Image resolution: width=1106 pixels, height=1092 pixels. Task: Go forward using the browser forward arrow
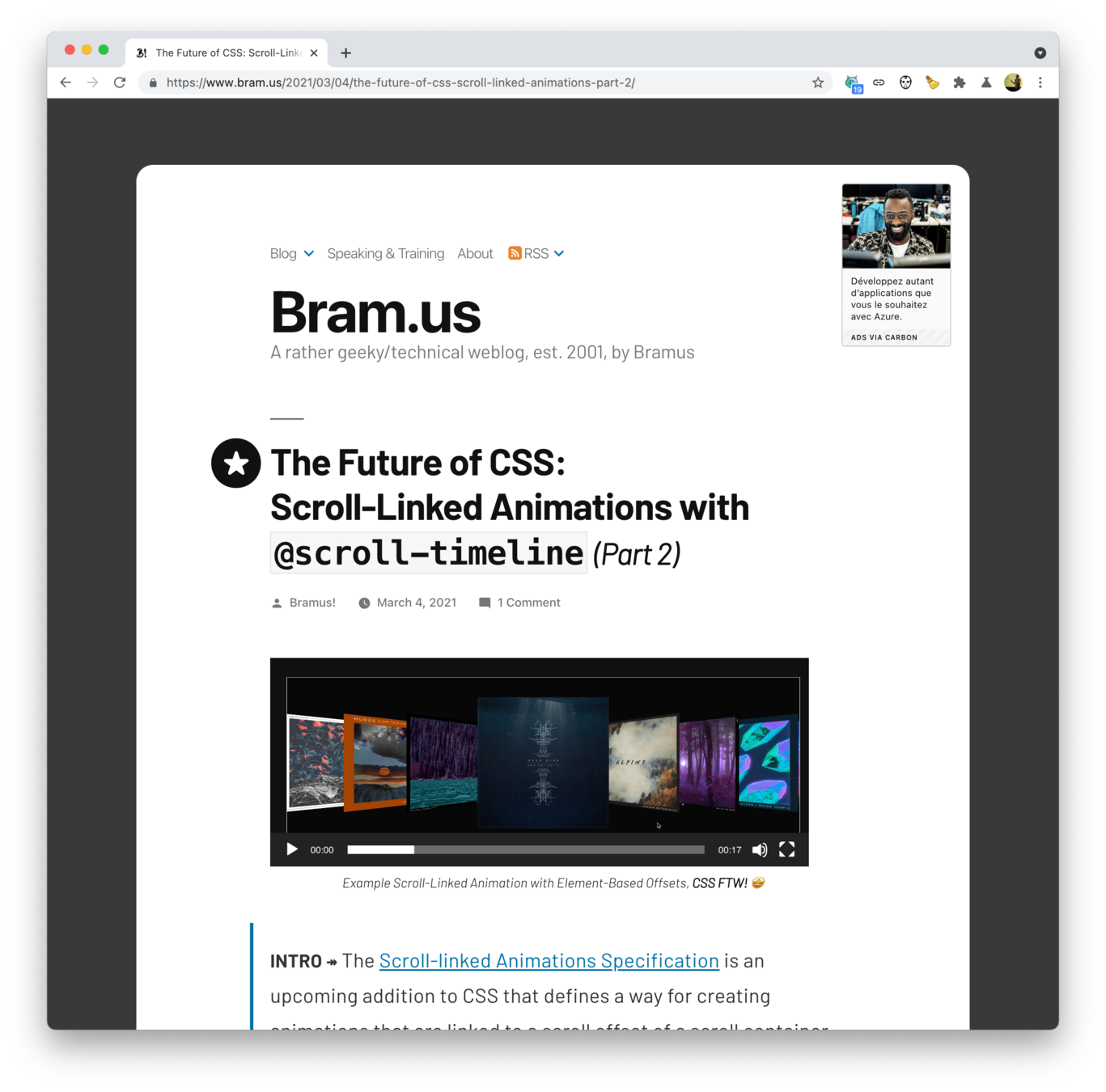point(93,83)
